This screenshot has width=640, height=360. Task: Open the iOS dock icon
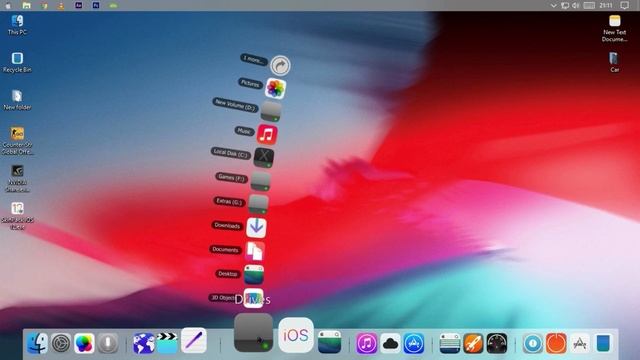(296, 336)
